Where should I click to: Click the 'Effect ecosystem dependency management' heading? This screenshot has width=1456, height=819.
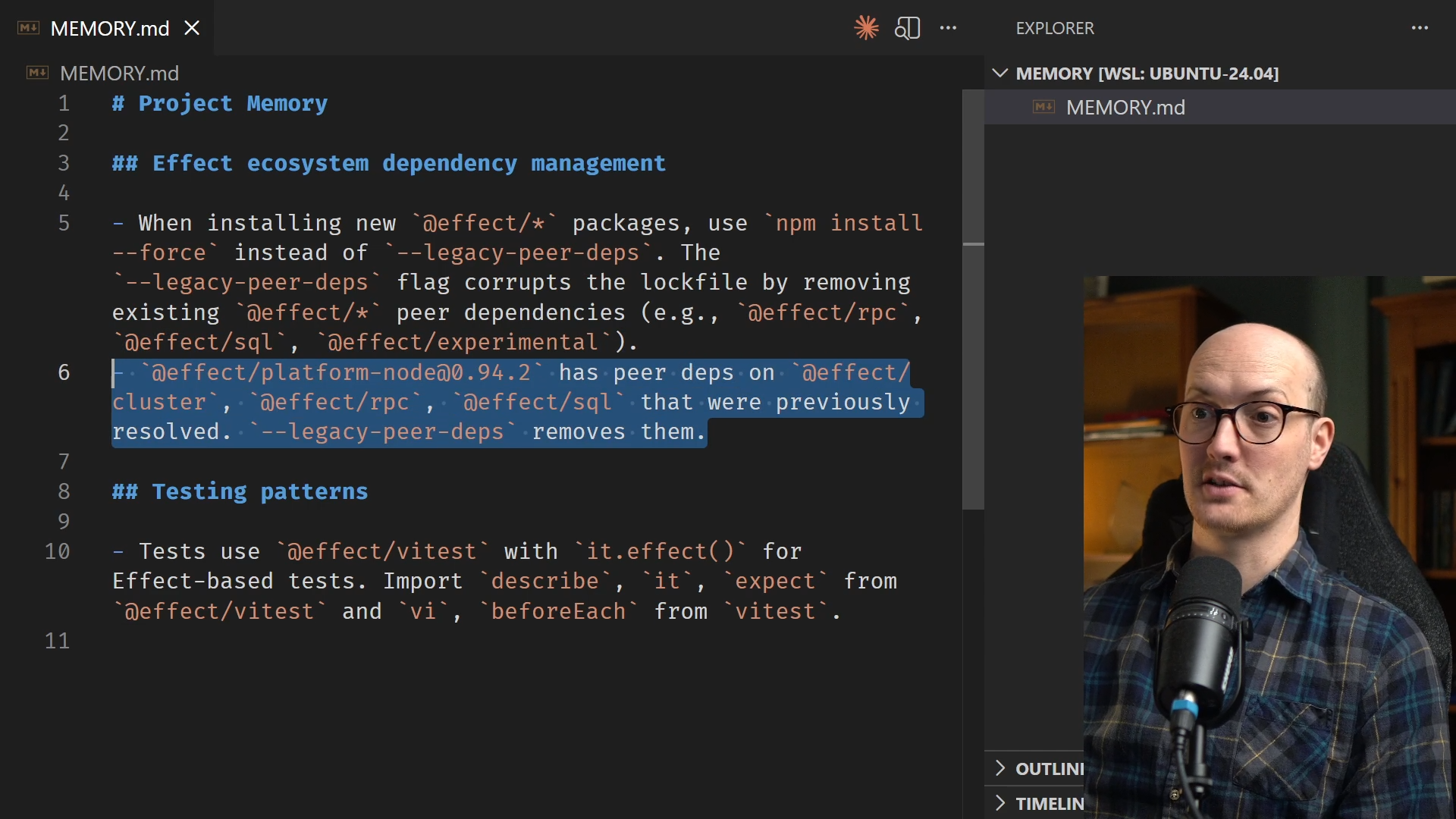tap(409, 163)
